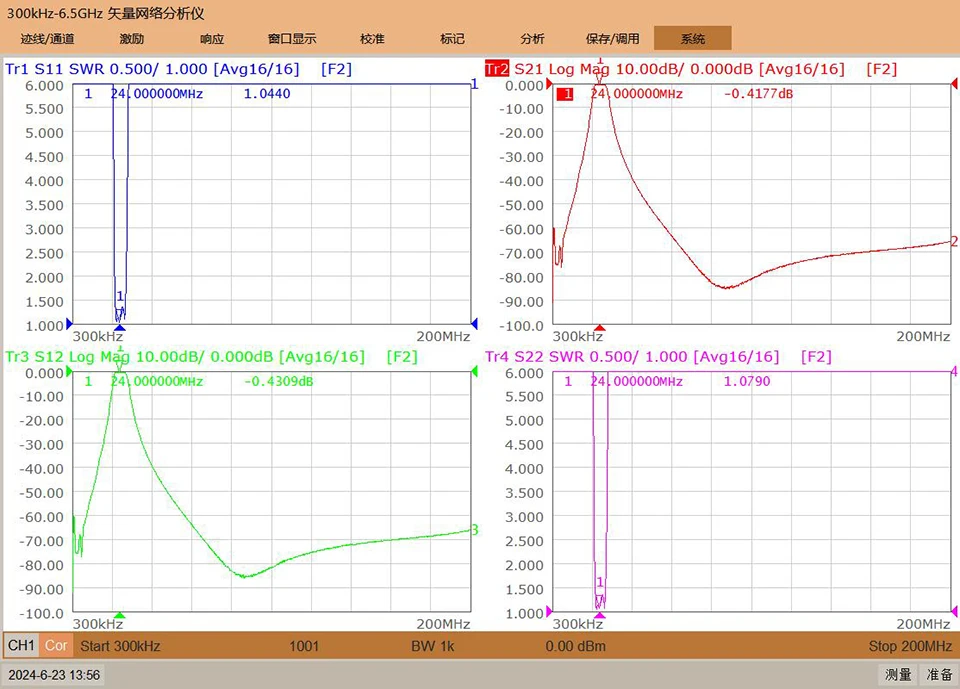Click red marker triangle below Tr2 frequency axis

click(600, 328)
